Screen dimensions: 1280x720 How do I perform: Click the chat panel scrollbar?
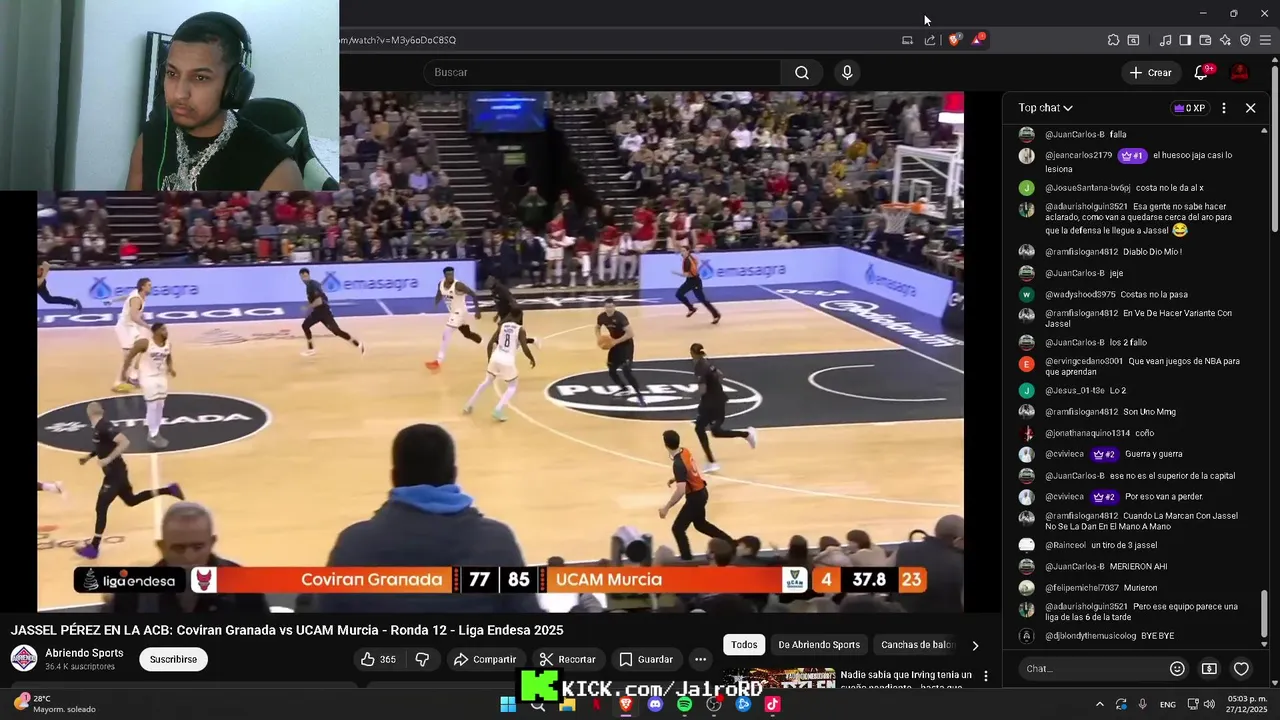point(1264,612)
